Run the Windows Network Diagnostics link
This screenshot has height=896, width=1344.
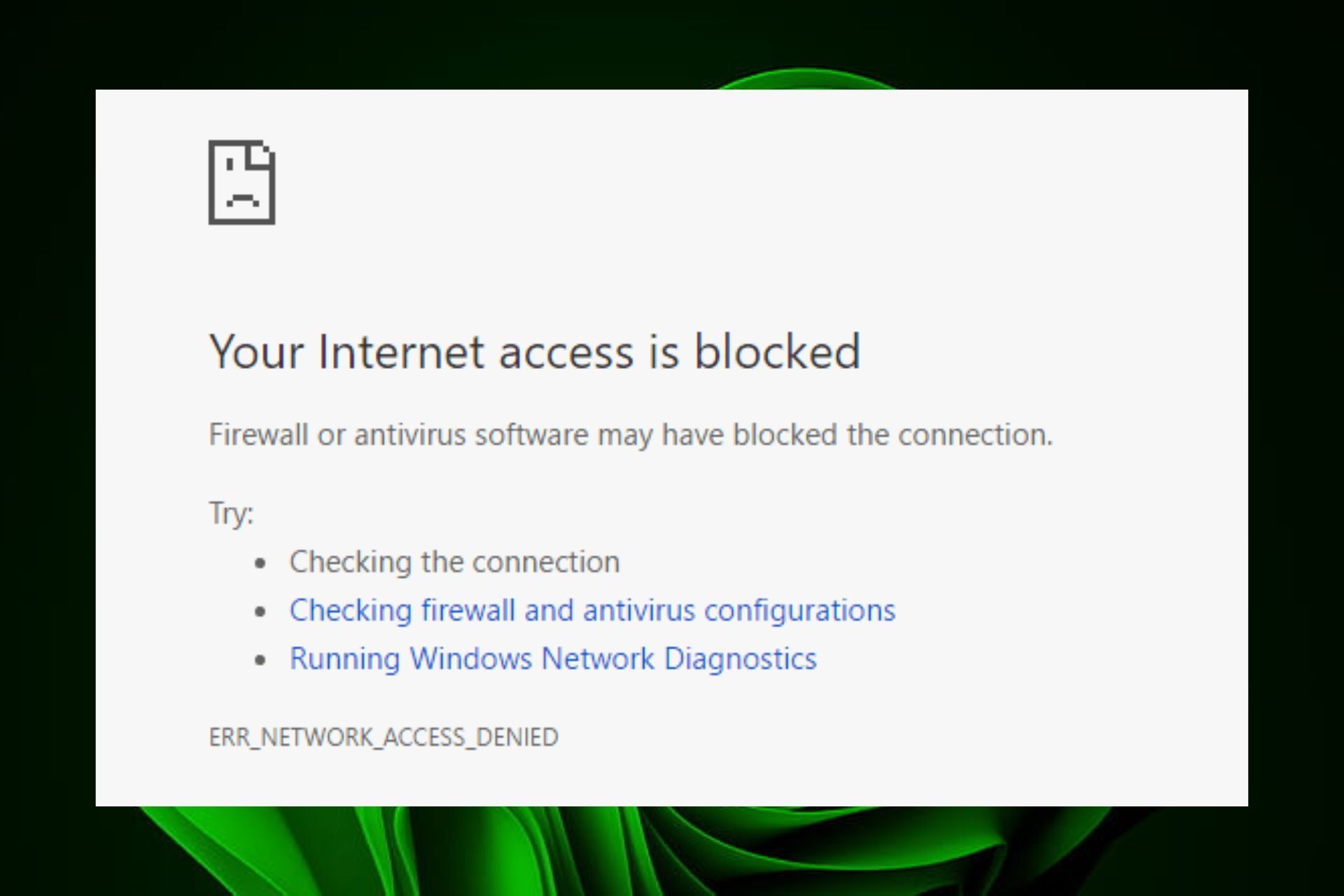tap(553, 659)
